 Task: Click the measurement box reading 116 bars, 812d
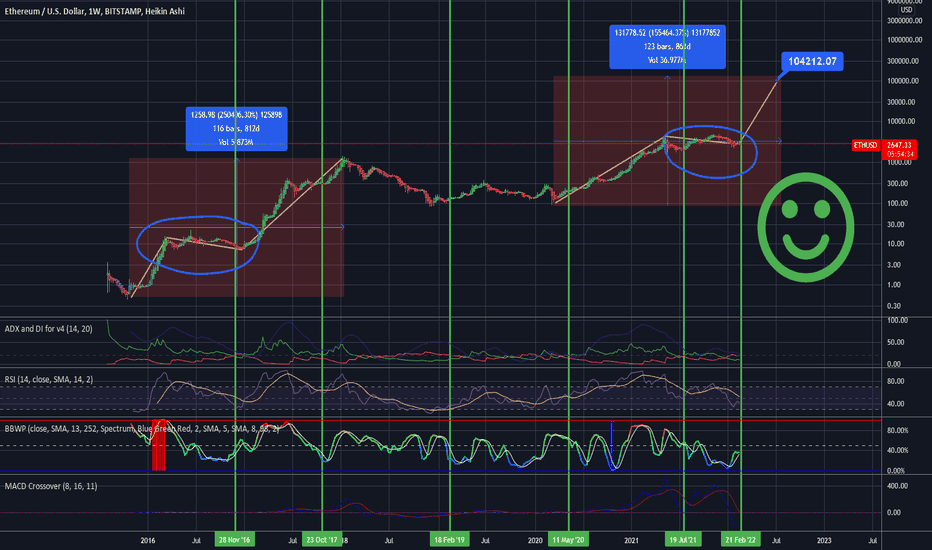(x=237, y=128)
